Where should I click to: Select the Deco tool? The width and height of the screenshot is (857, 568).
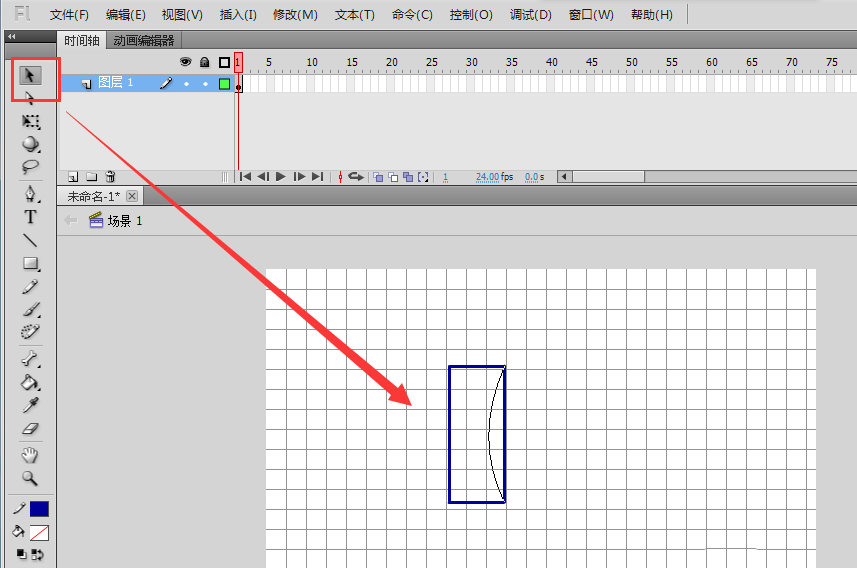[x=31, y=332]
